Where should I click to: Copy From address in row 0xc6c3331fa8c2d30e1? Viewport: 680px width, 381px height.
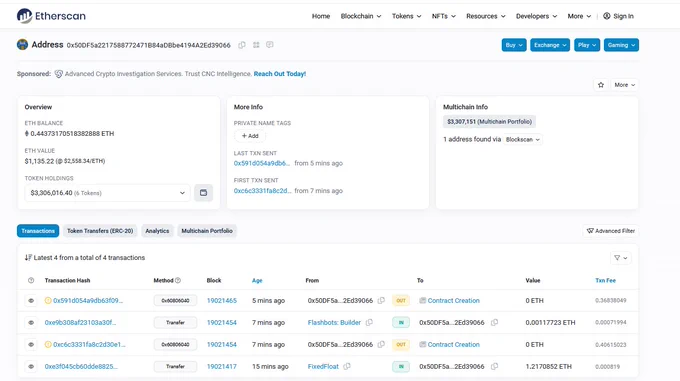(381, 345)
